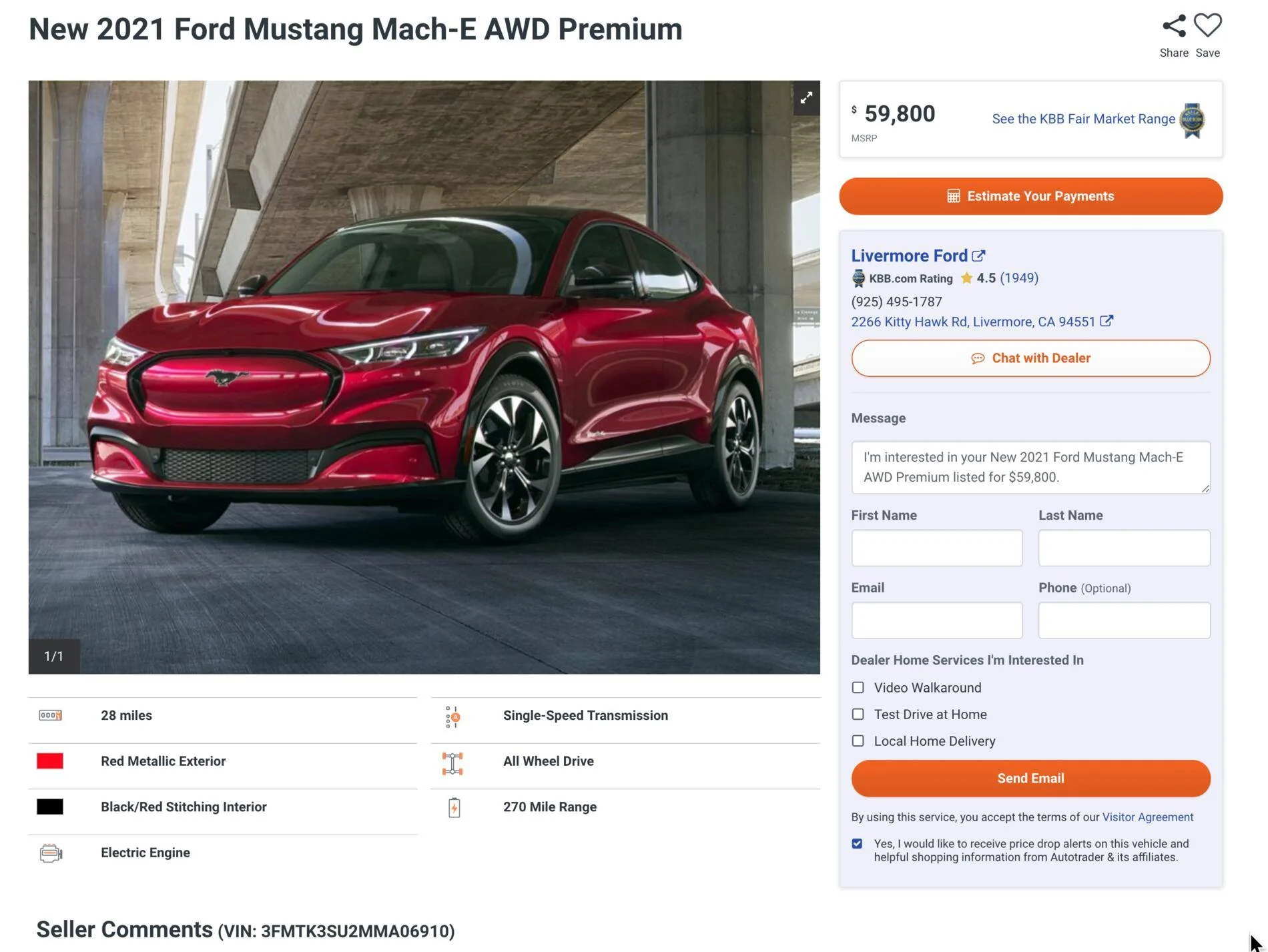Click the Single-Speed Transmission text

click(585, 715)
